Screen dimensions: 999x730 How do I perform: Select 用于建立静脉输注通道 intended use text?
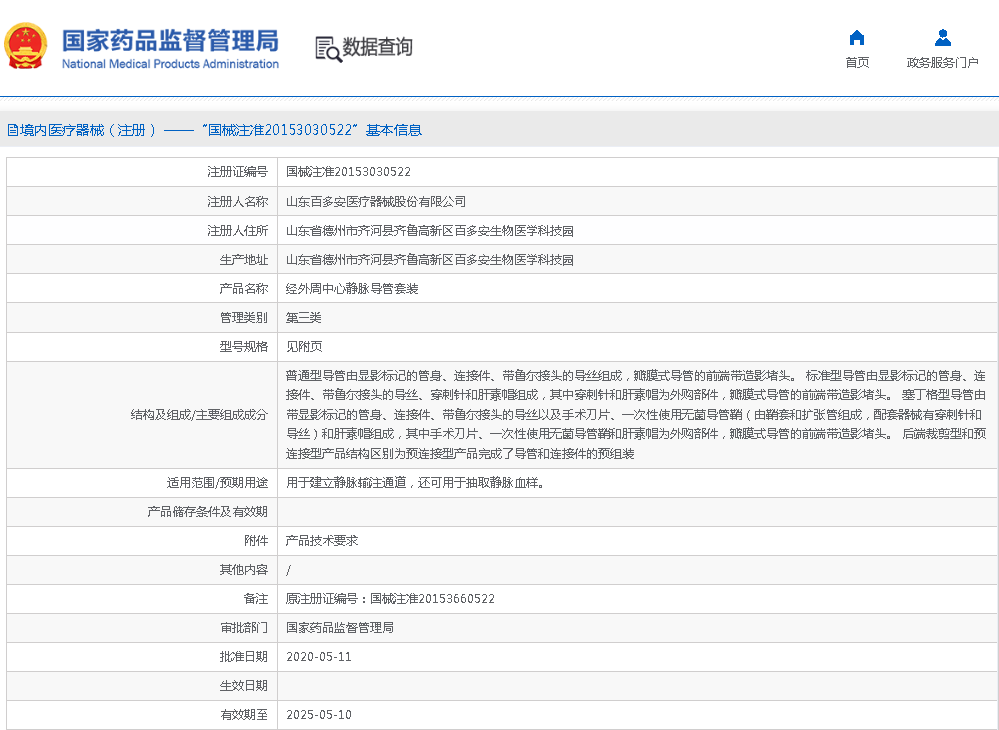coord(415,483)
